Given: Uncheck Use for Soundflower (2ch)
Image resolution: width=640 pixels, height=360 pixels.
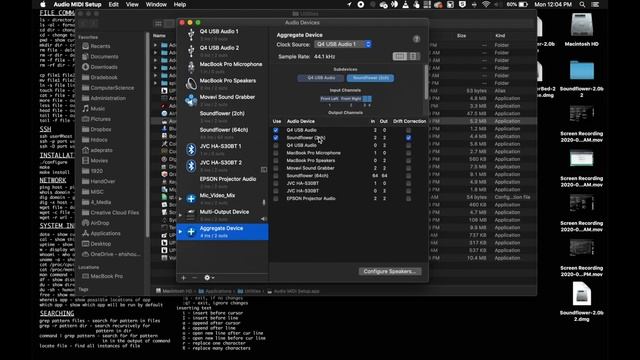Looking at the screenshot, I should 276,138.
